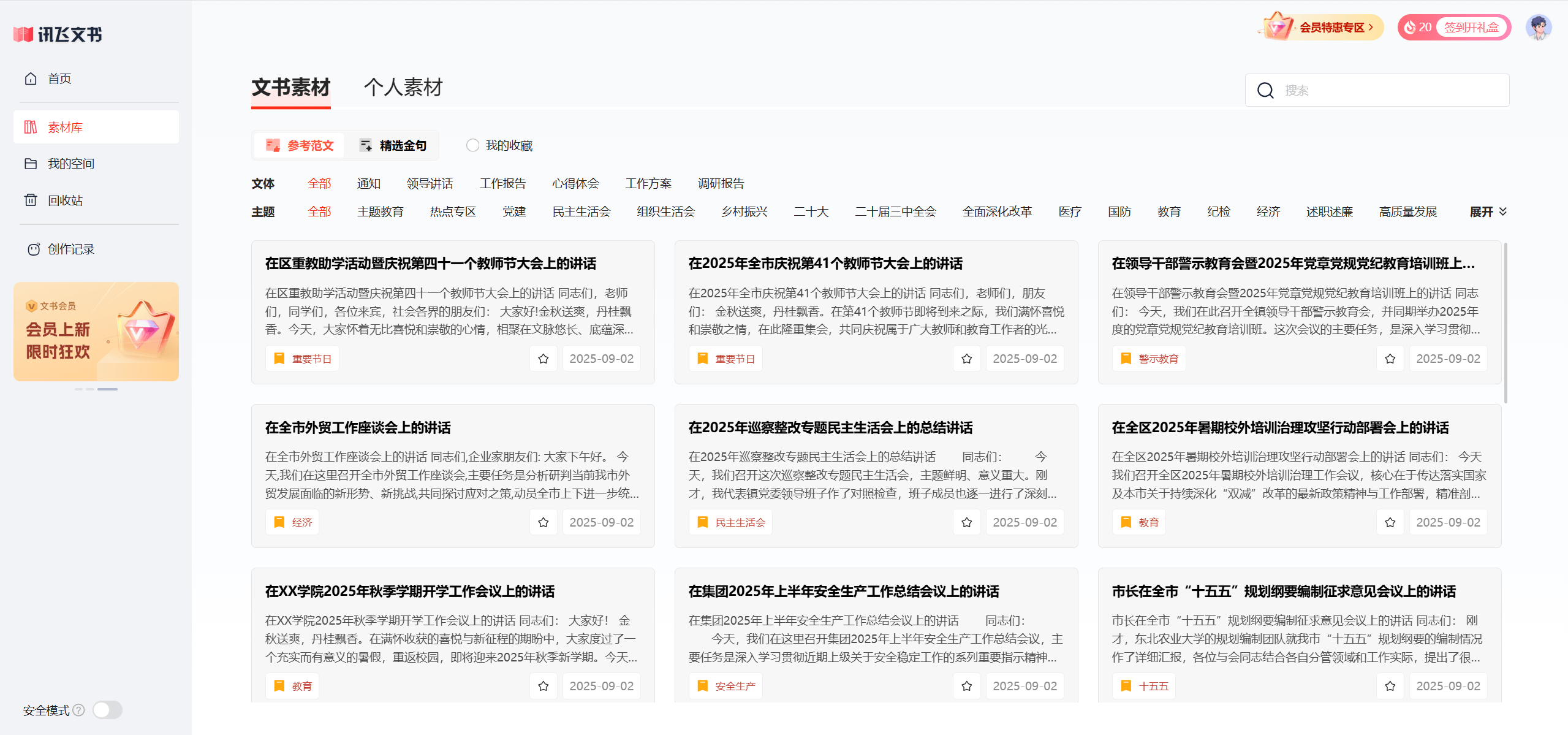Open 创作记录 creation history
Image resolution: width=1568 pixels, height=735 pixels.
point(70,248)
